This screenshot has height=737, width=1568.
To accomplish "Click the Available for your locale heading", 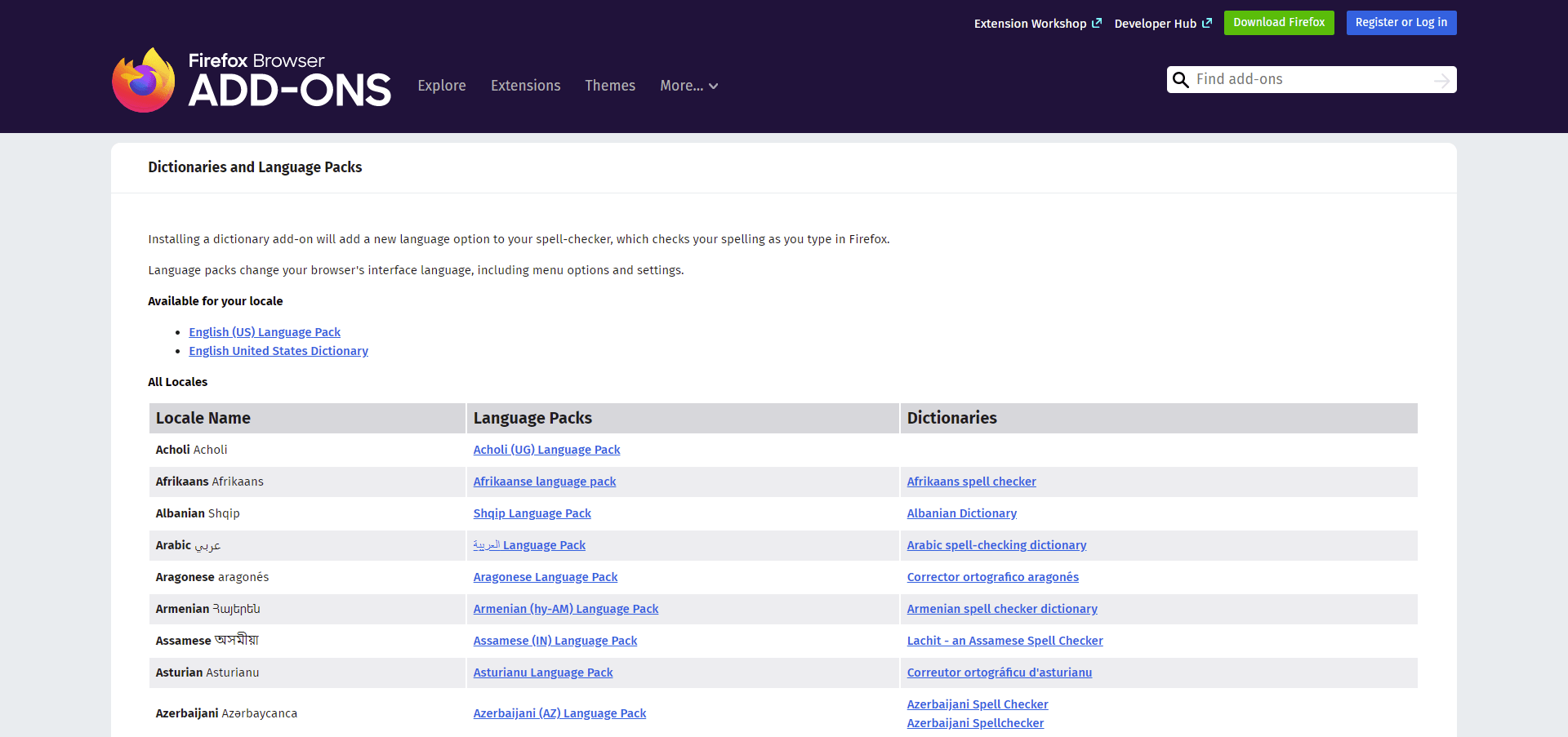I will click(216, 301).
